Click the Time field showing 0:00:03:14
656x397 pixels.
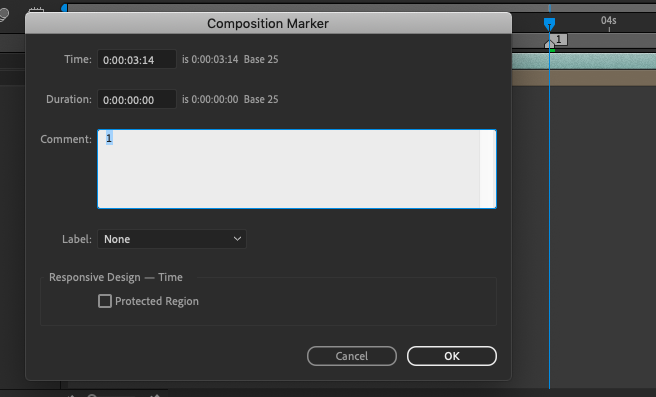137,59
